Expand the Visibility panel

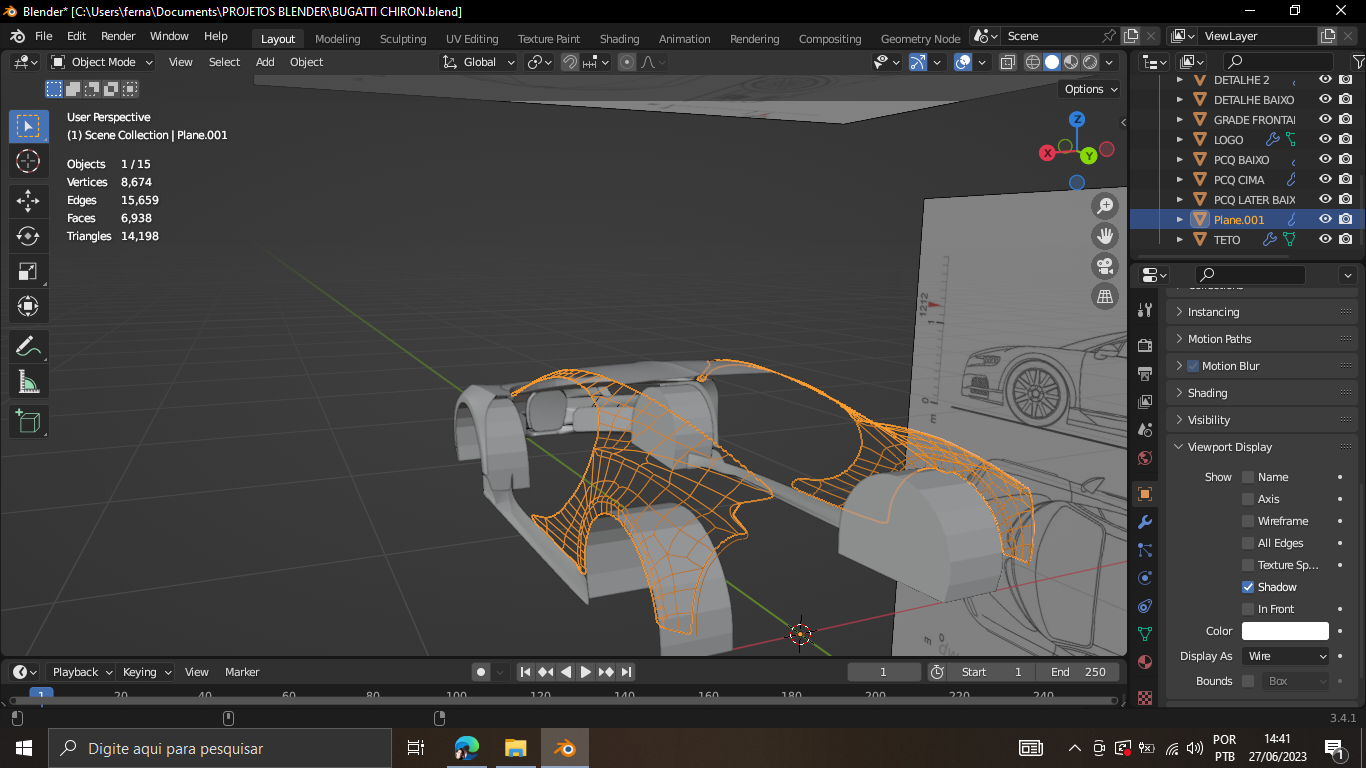(x=1209, y=420)
